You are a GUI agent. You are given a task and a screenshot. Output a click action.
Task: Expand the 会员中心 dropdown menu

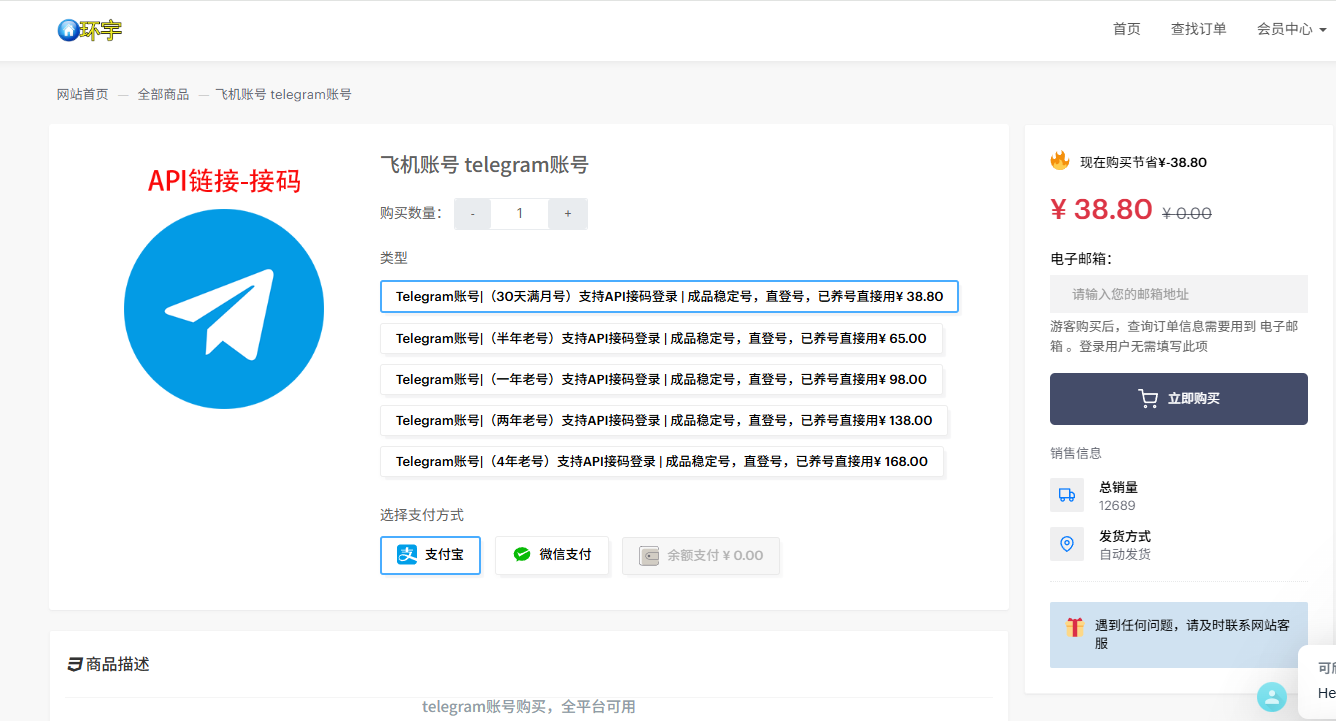click(1291, 29)
